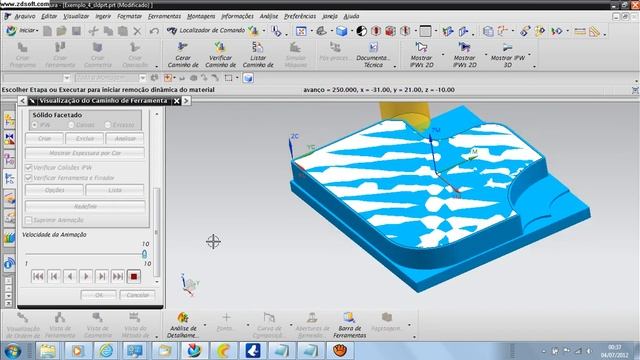
Task: Close the Visualização do Caminho de Ferramenta dialog
Action: click(x=176, y=101)
